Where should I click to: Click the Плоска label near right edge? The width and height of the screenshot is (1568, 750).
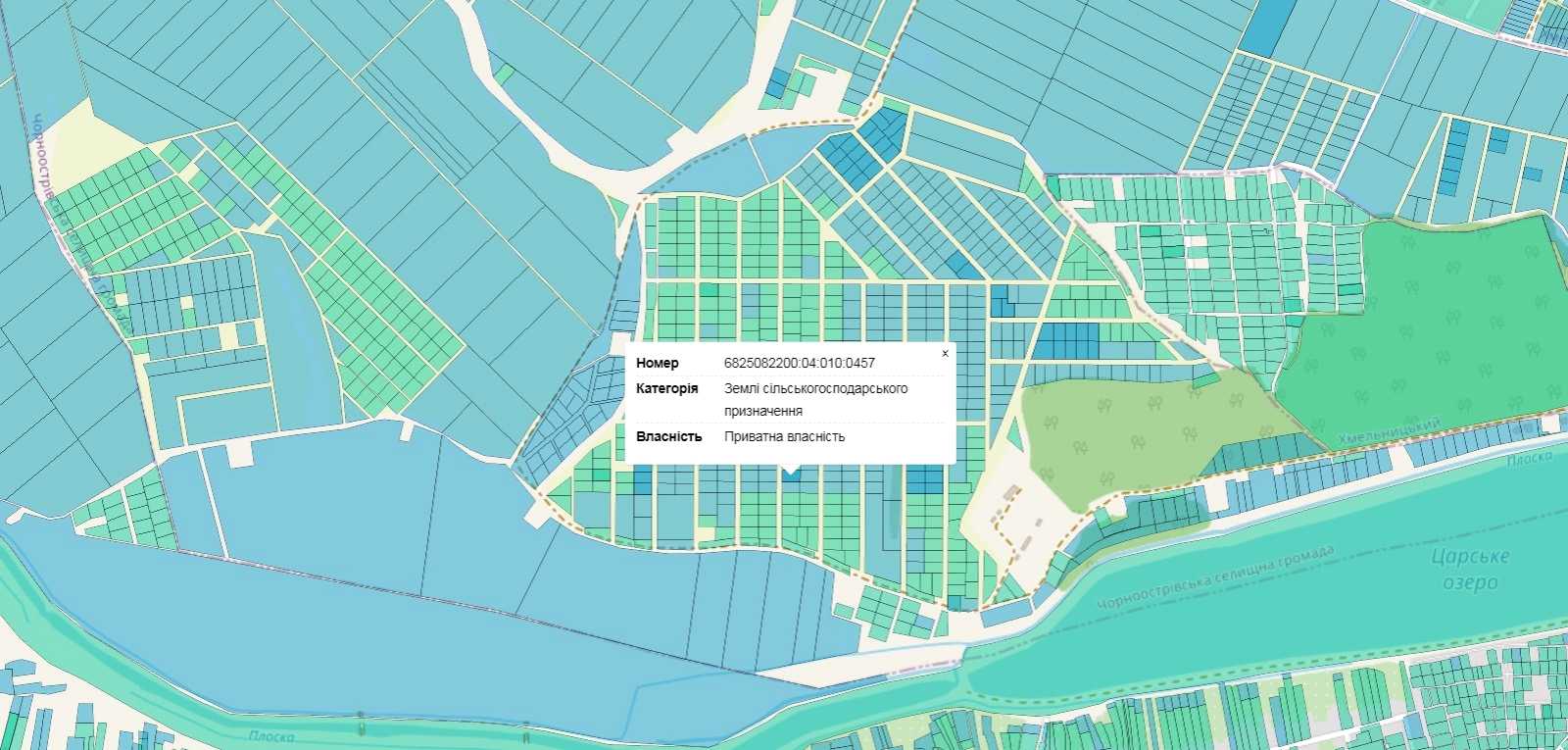(1529, 458)
